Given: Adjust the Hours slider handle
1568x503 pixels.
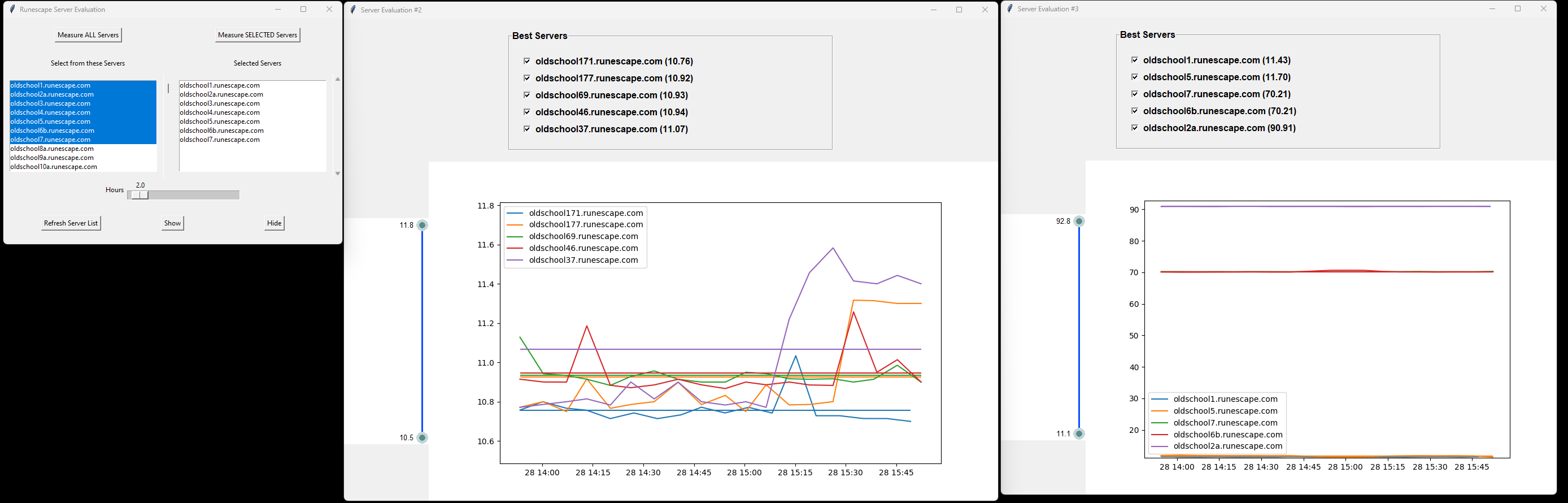Looking at the screenshot, I should 140,196.
